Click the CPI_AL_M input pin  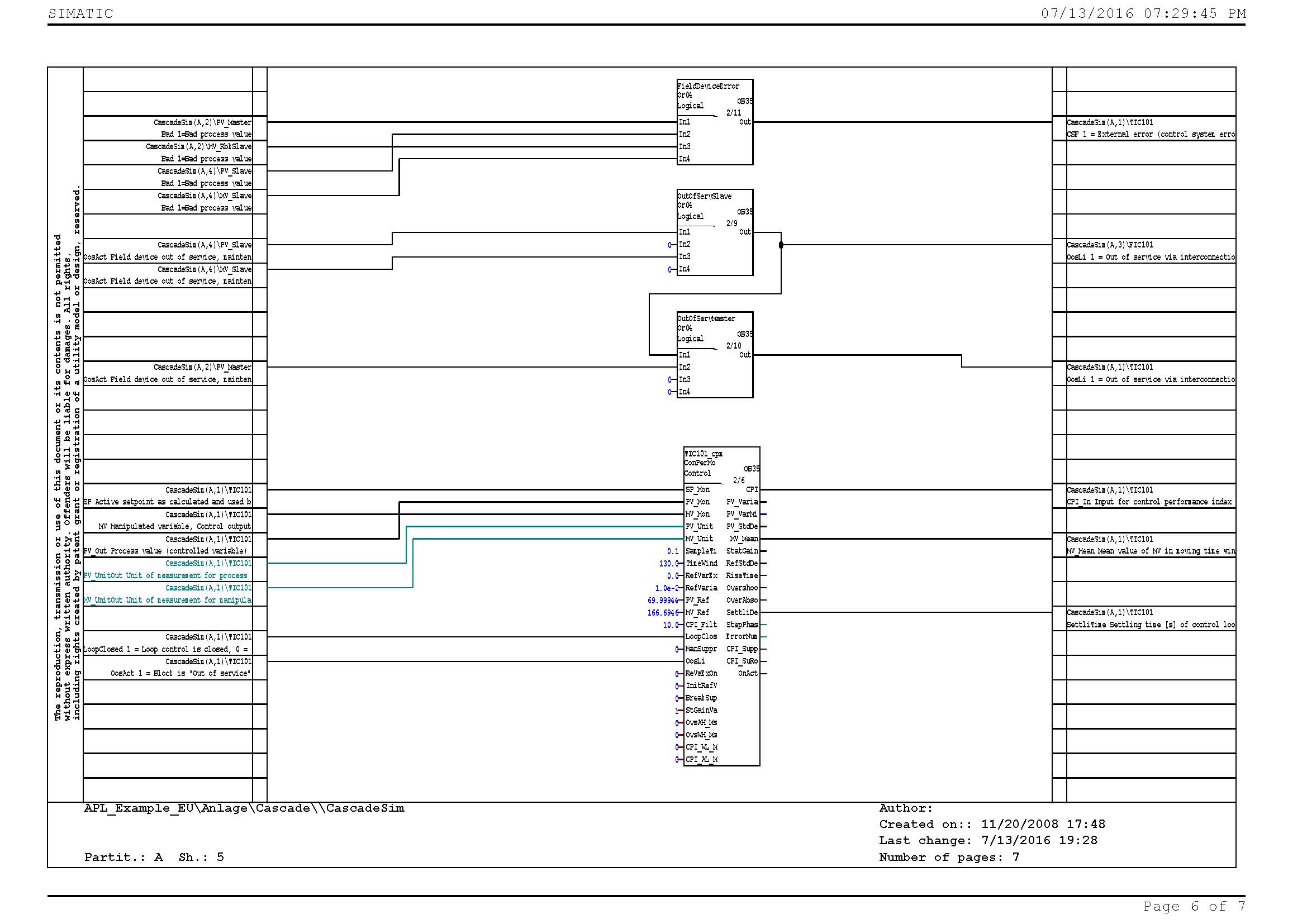pyautogui.click(x=701, y=760)
